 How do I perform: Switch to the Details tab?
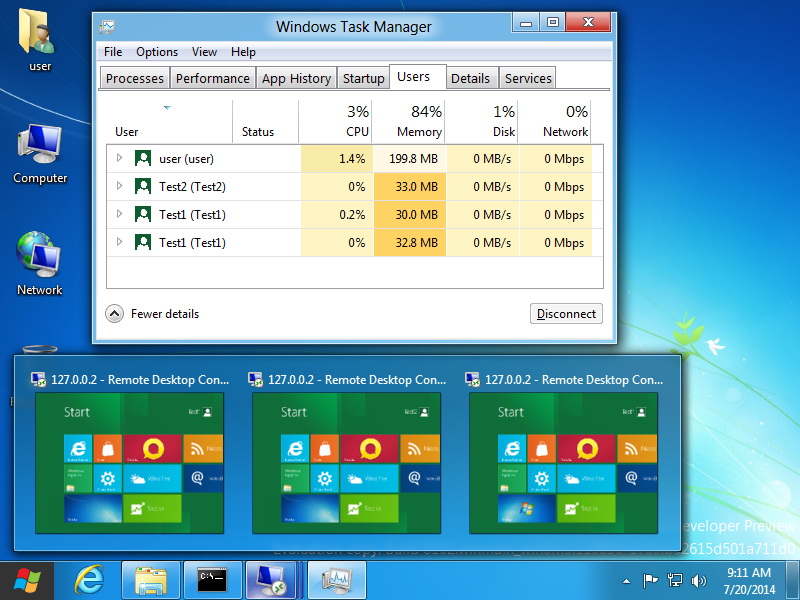(470, 78)
